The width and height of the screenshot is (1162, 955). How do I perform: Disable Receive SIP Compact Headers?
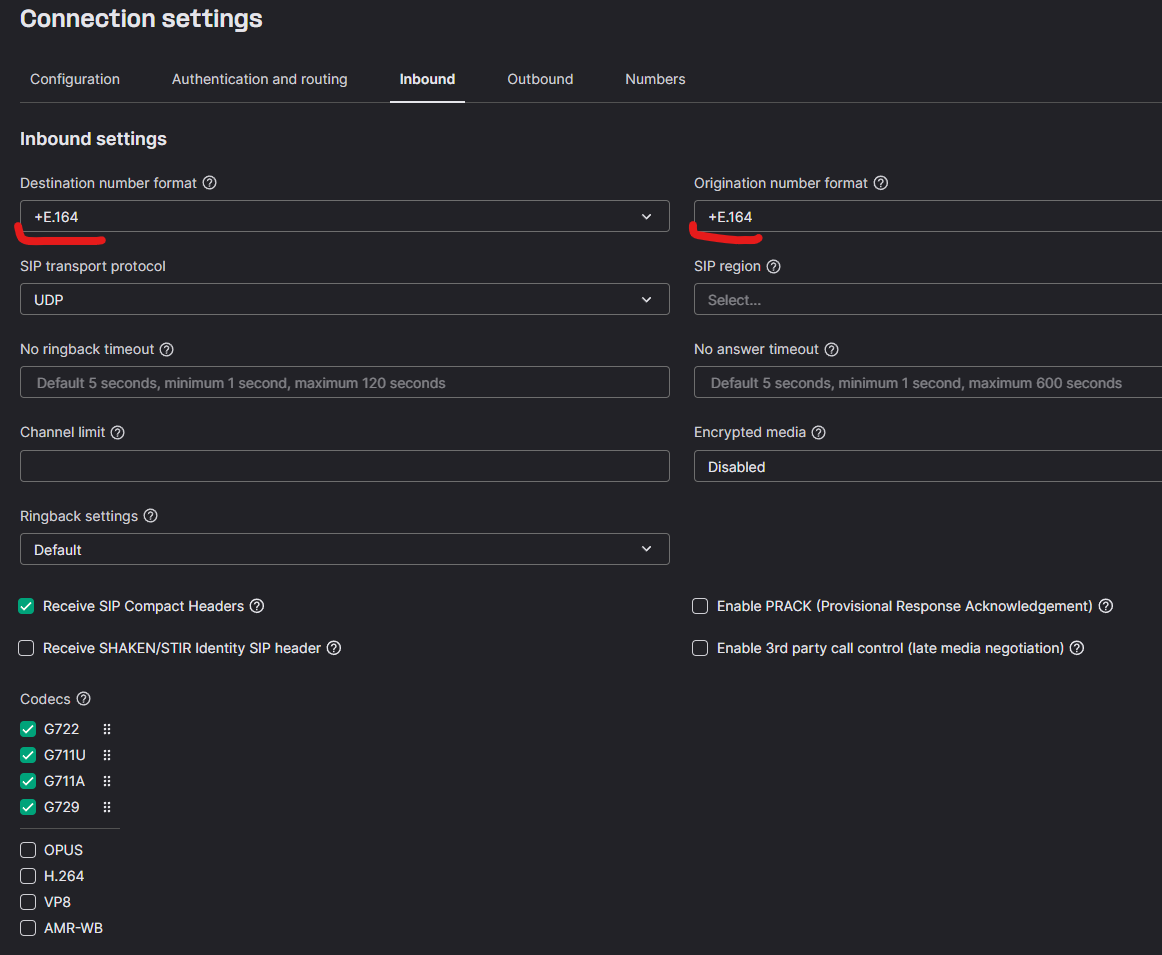26,606
